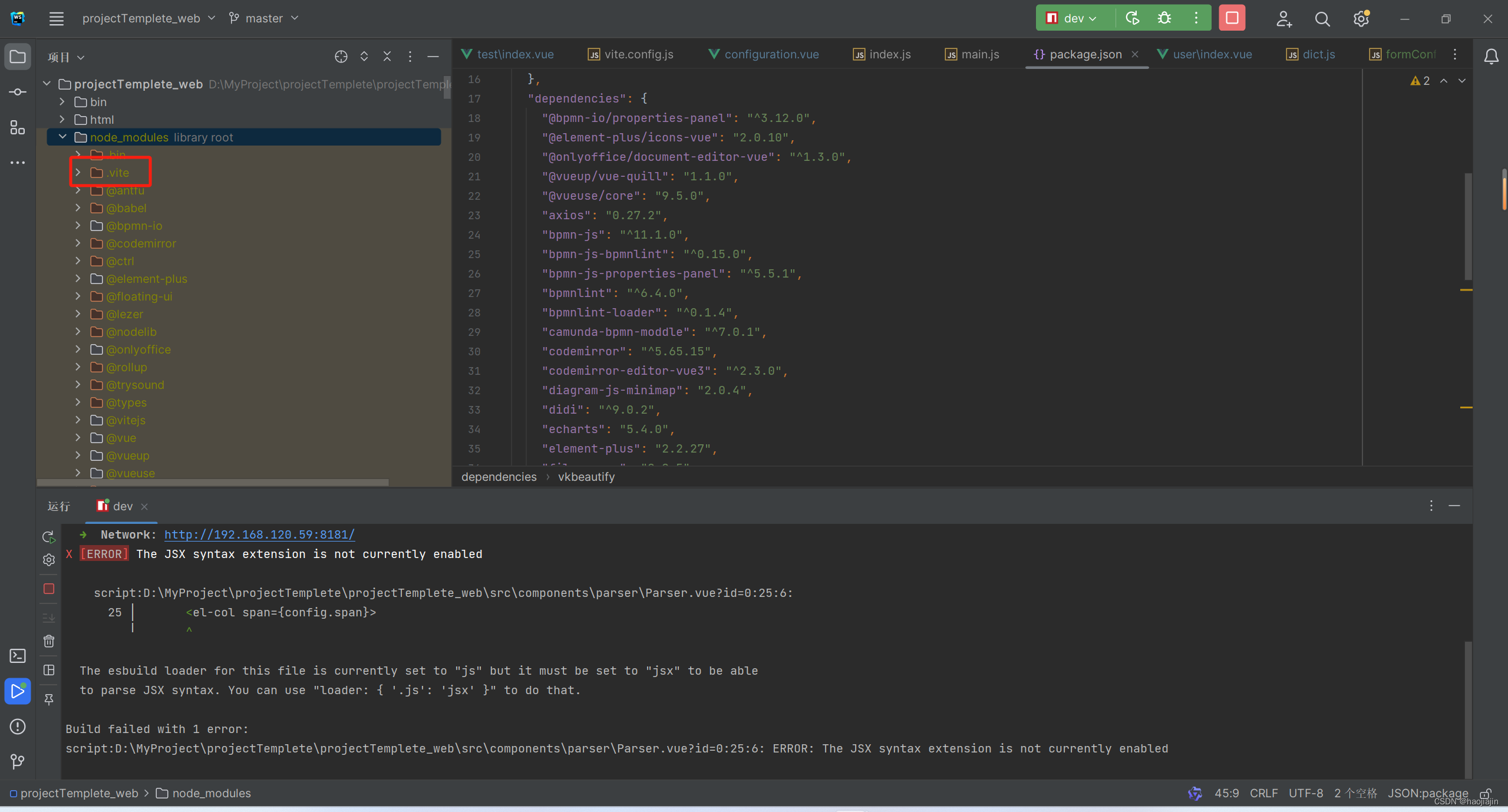Click select opened file target icon

coord(341,57)
